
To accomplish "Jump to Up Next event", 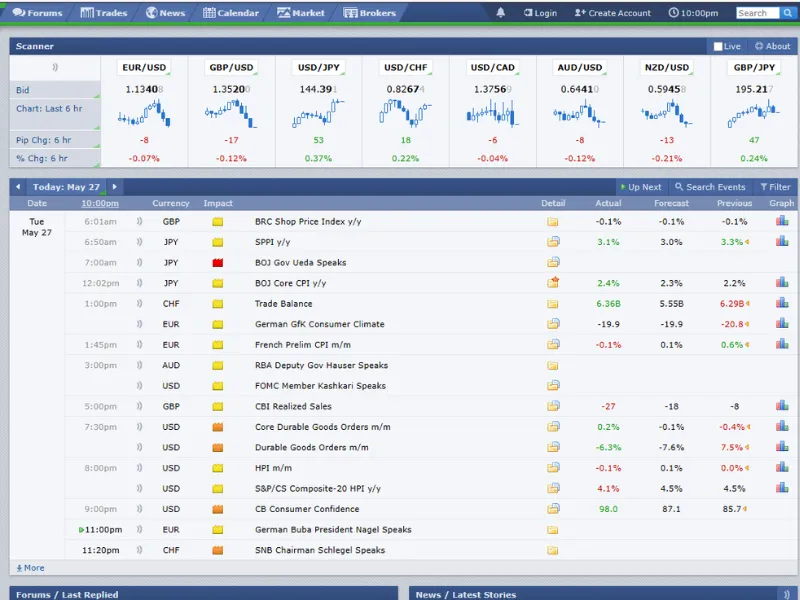I will click(x=640, y=187).
